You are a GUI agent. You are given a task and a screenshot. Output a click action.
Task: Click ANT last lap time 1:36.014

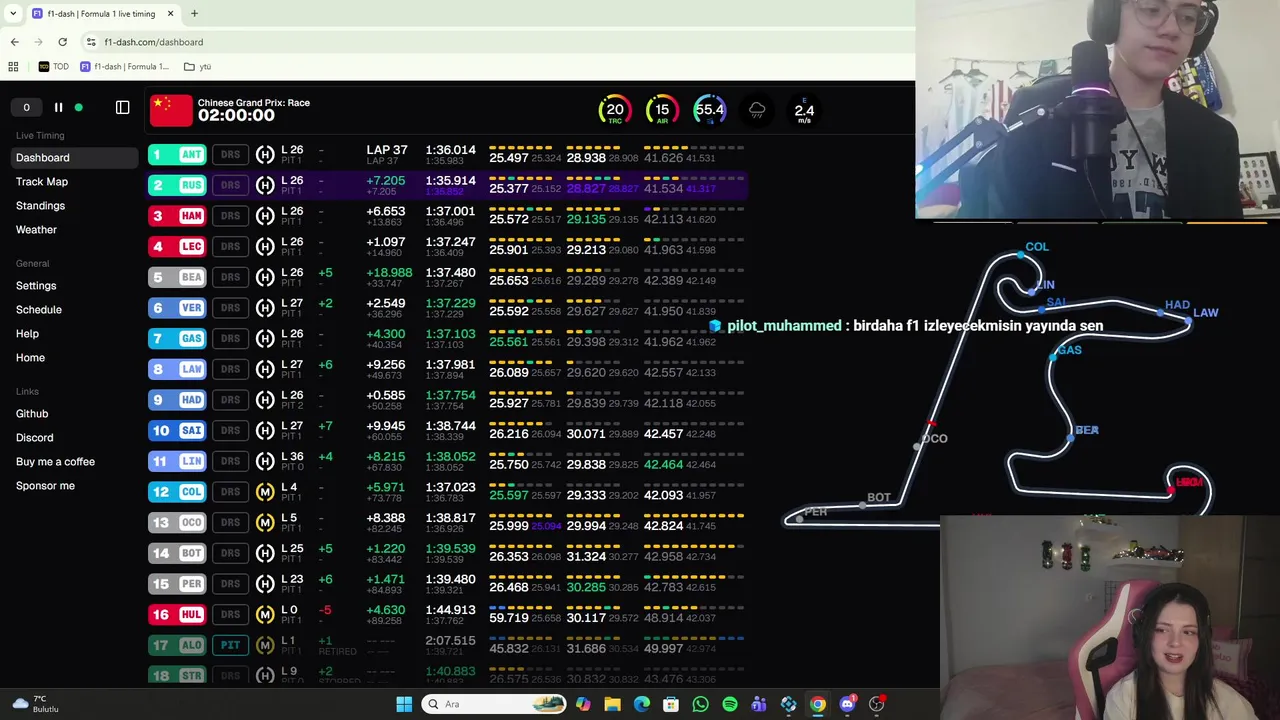(450, 150)
